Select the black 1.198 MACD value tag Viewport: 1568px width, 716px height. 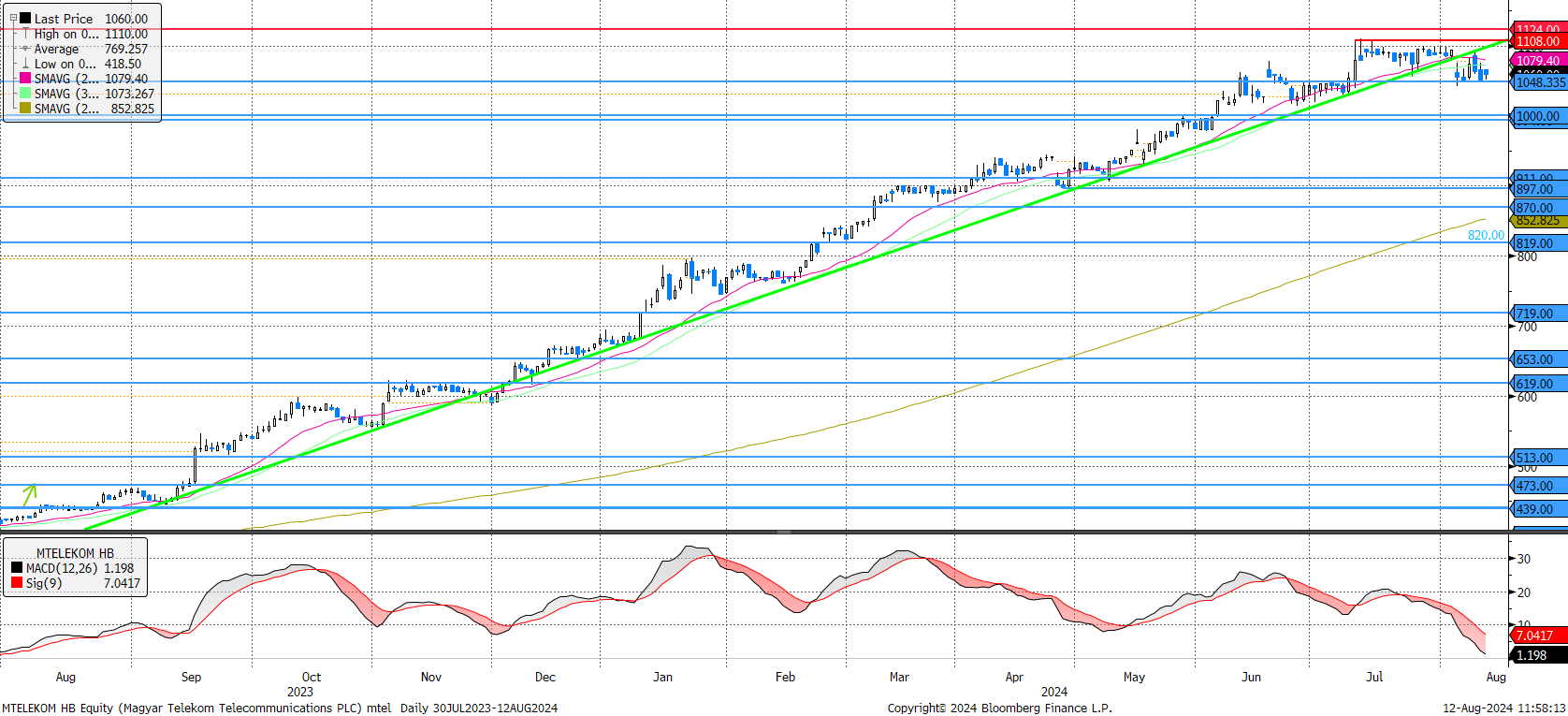pos(1539,655)
